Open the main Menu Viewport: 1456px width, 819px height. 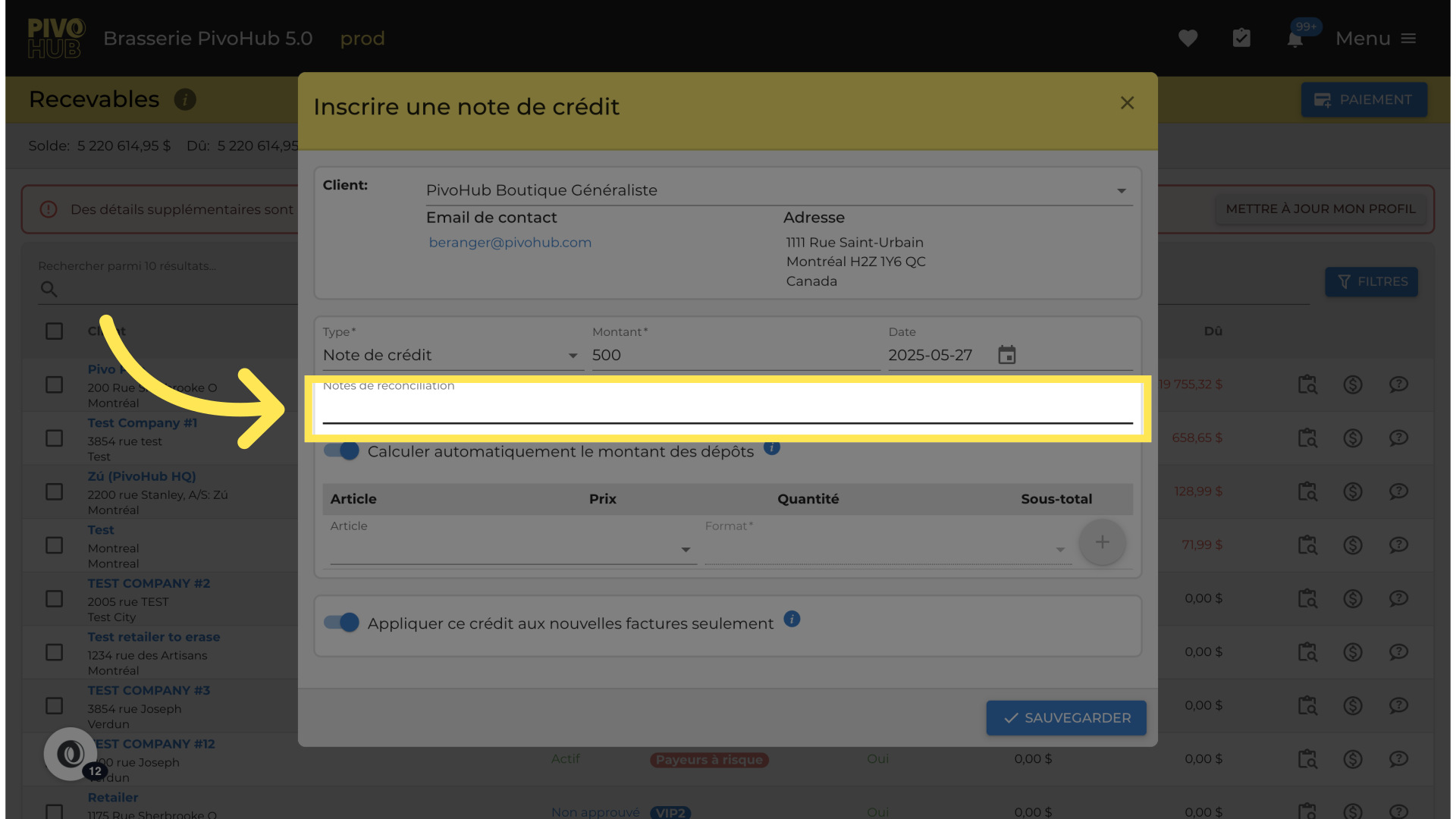point(1376,39)
